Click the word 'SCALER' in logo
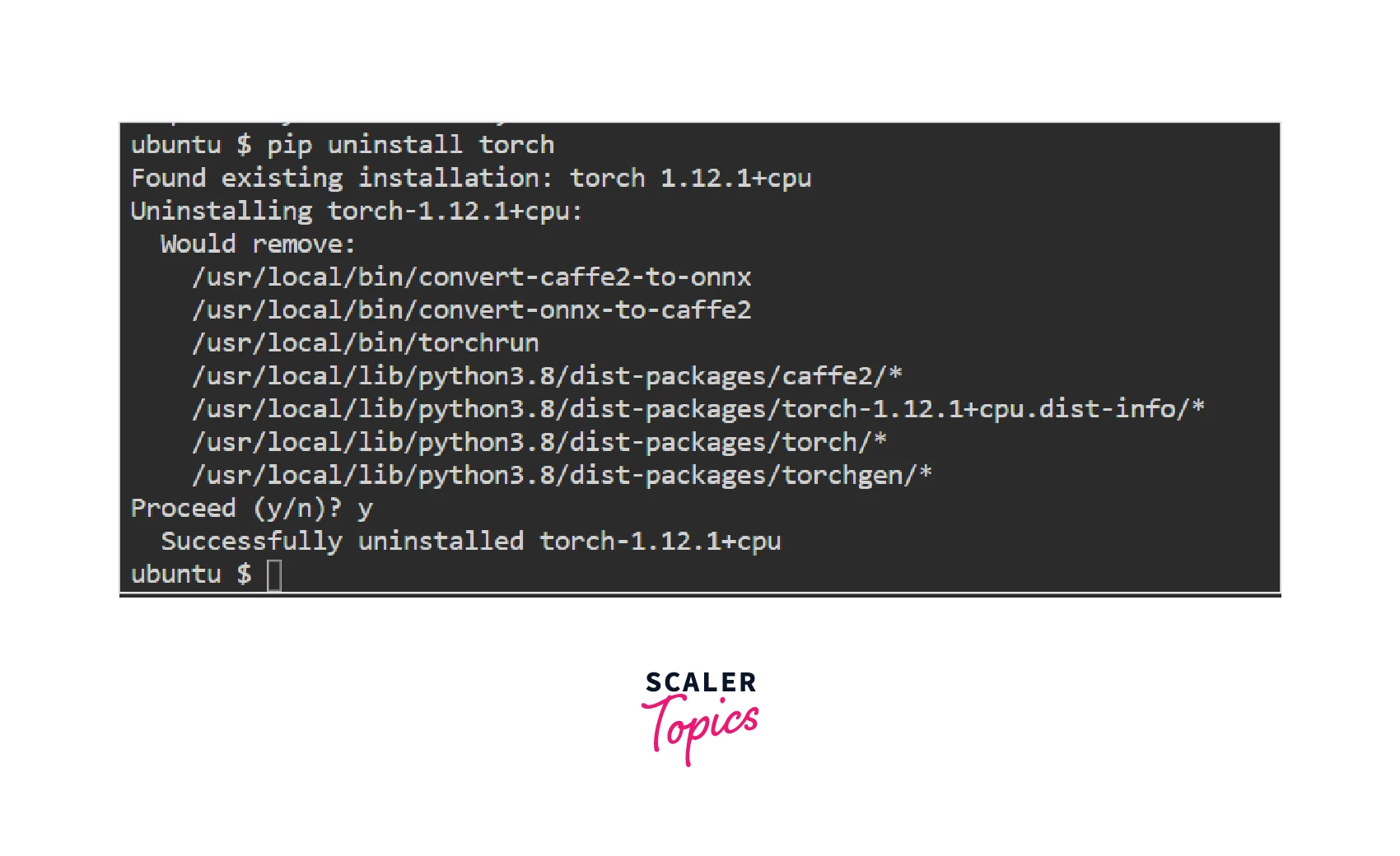Image resolution: width=1400 pixels, height=856 pixels. tap(701, 682)
